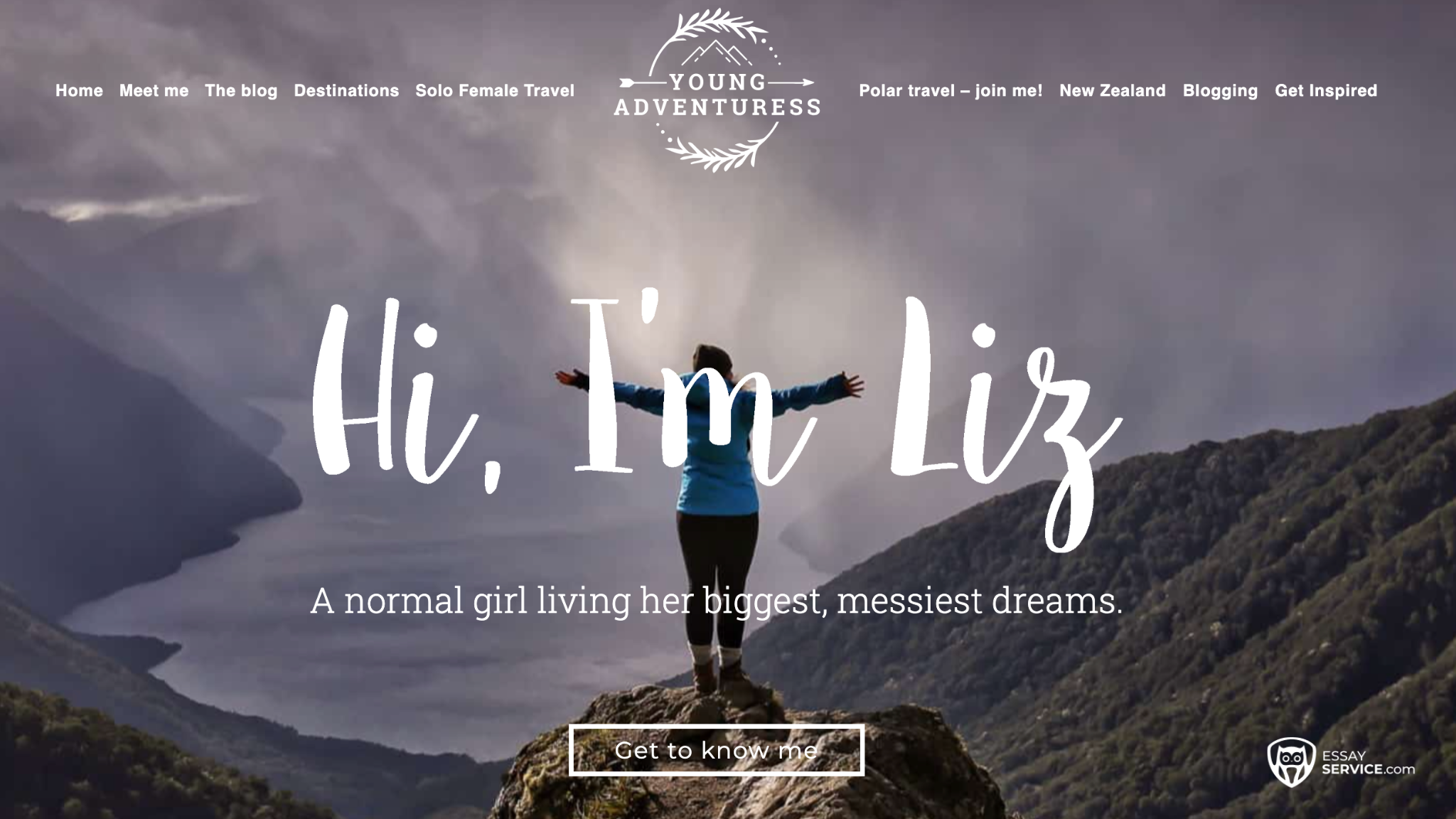Click the Hi, I'm Liz headline
This screenshot has height=819, width=1456.
pos(717,419)
